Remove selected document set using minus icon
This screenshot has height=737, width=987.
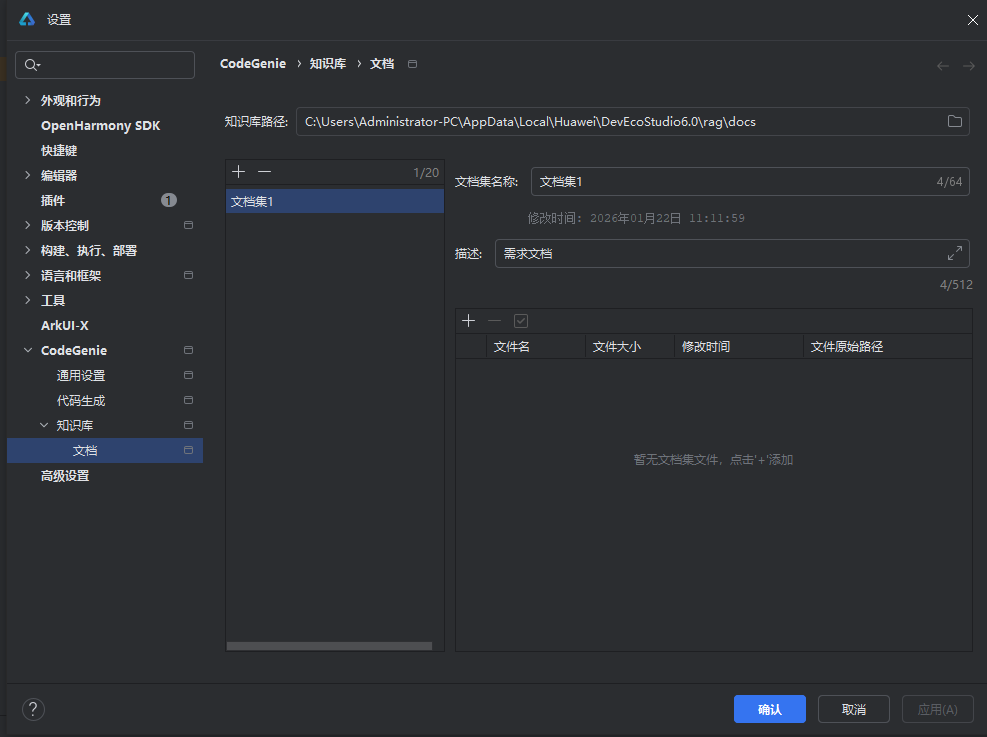(x=264, y=171)
